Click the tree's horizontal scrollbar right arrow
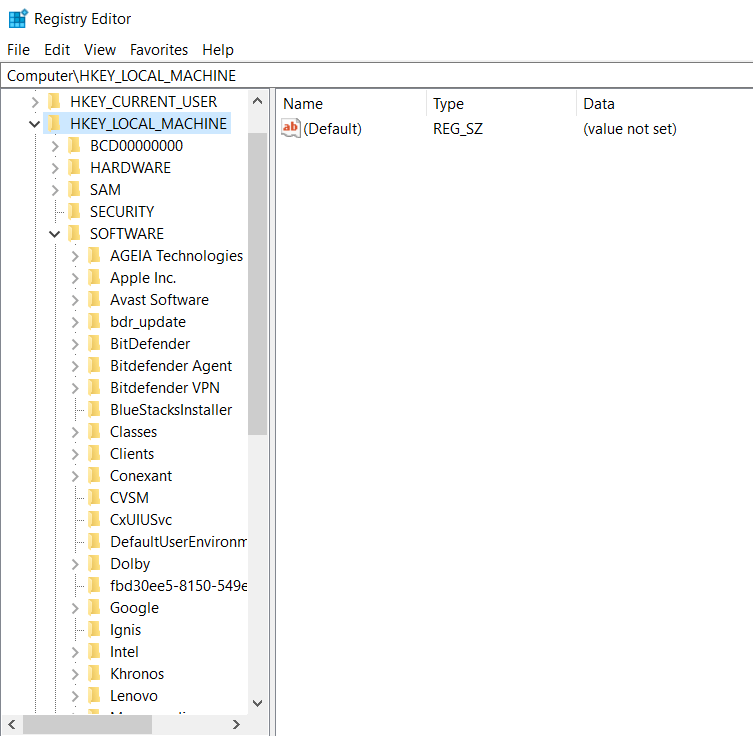The height and width of the screenshot is (736, 753). coord(237,724)
